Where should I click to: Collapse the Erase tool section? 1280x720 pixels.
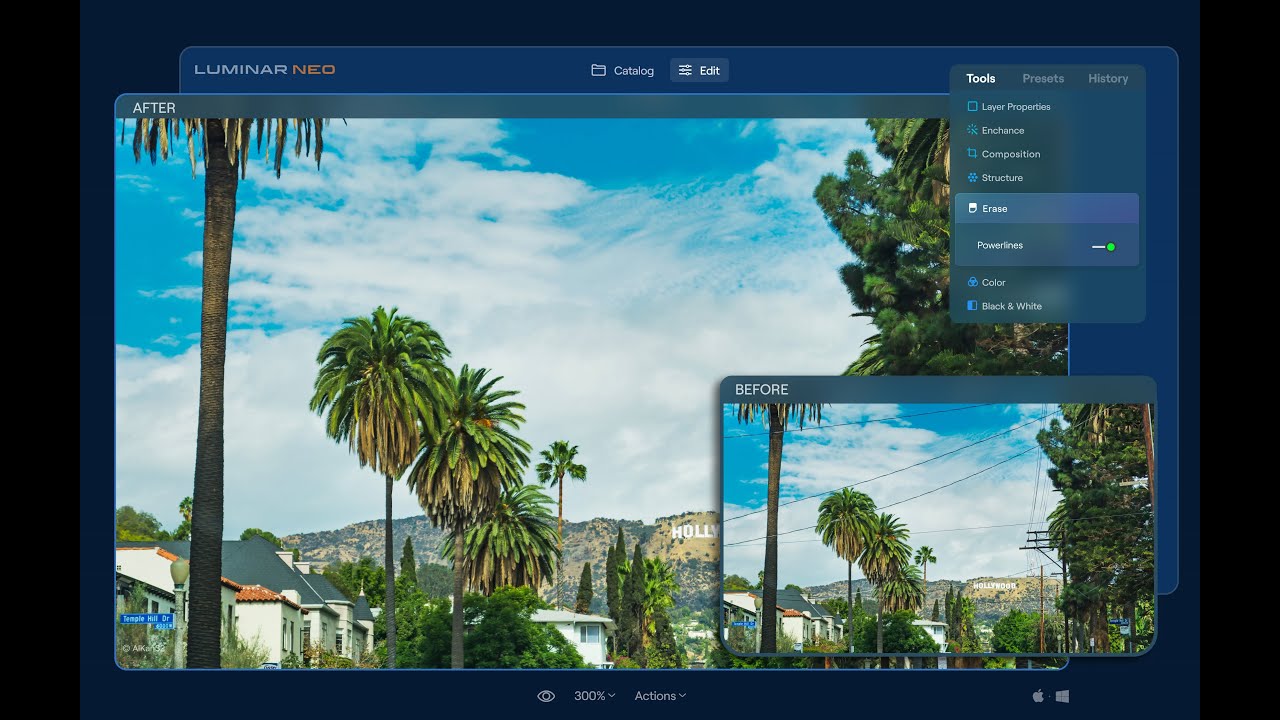coord(1047,208)
